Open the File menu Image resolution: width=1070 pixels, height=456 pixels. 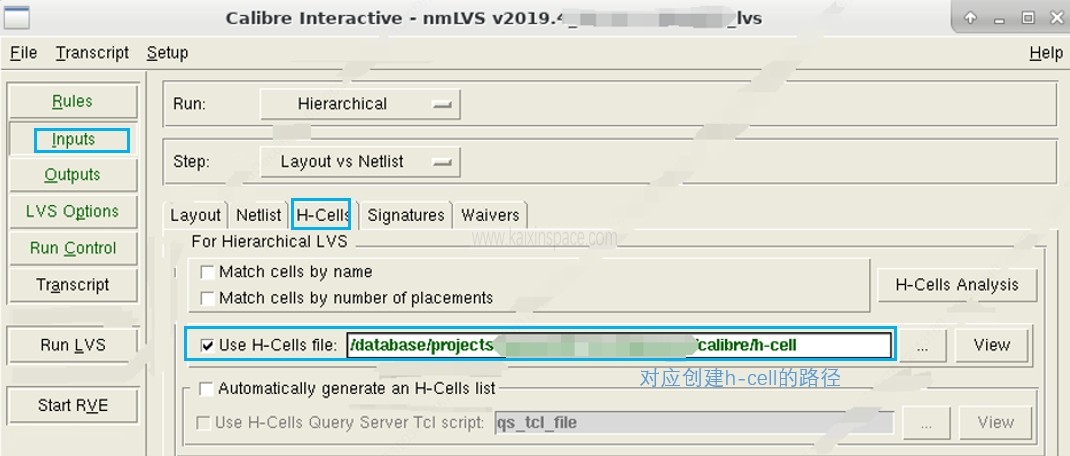tap(23, 53)
